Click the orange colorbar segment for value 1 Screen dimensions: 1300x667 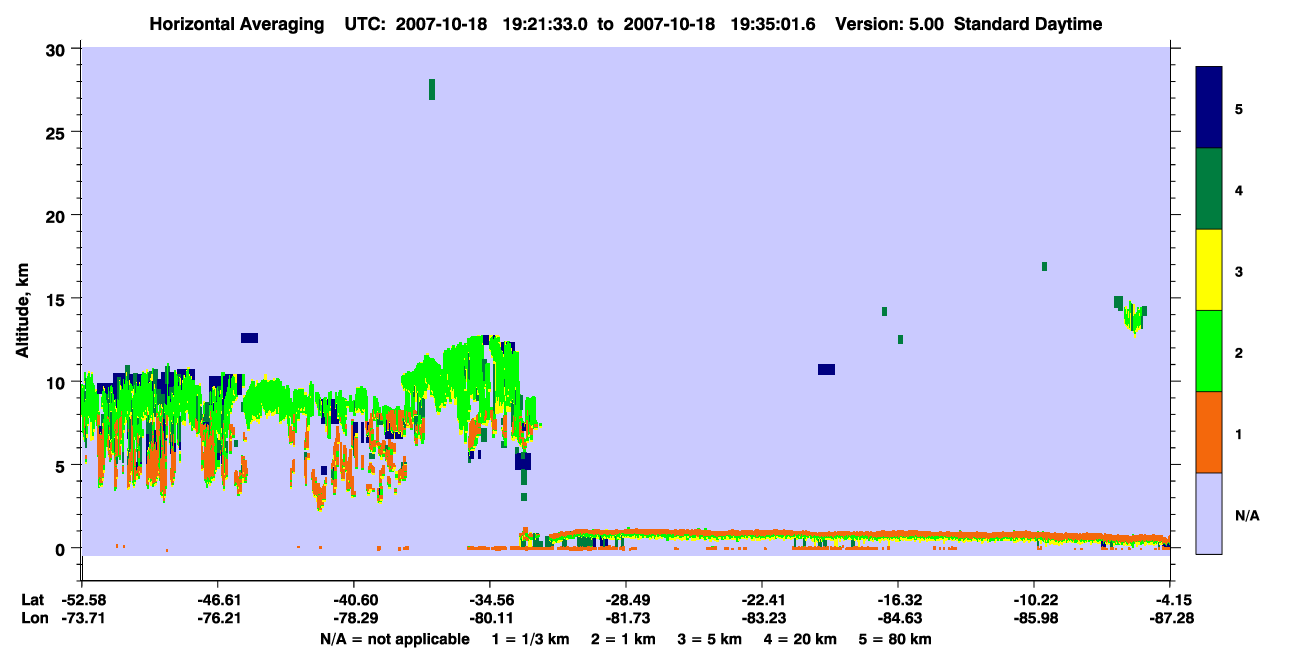click(1209, 432)
